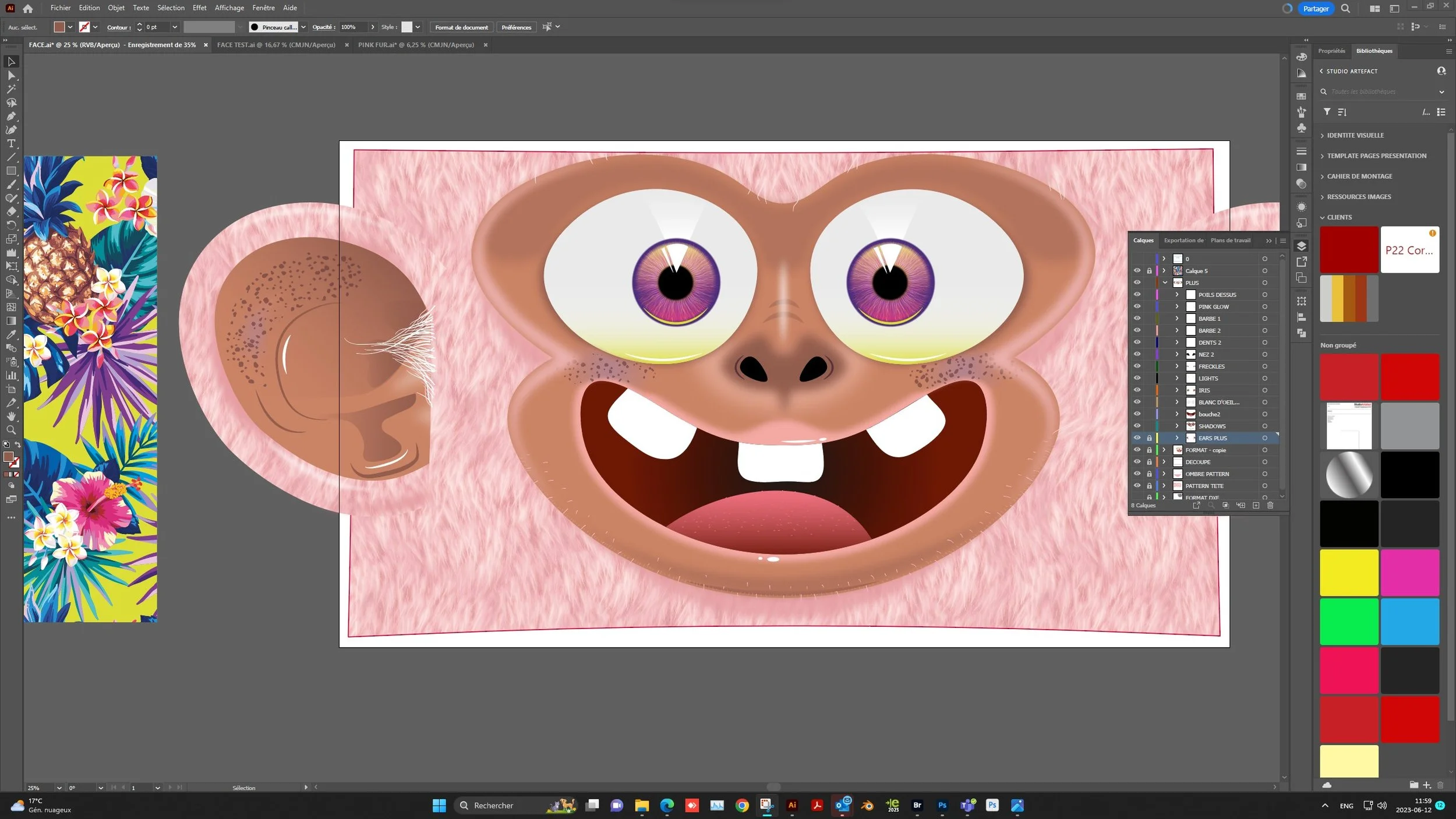Select the Direct Selection tool
Screen dimensions: 1456x819
point(11,76)
